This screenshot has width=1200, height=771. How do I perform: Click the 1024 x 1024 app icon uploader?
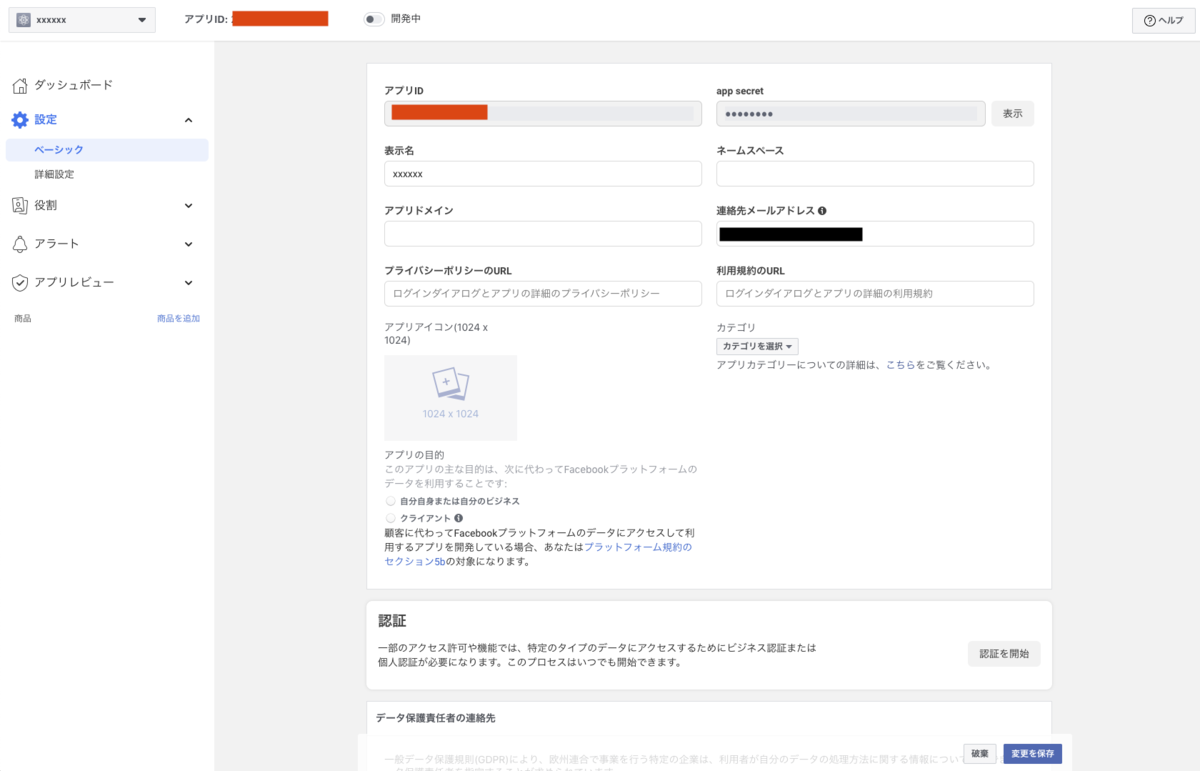(x=450, y=398)
